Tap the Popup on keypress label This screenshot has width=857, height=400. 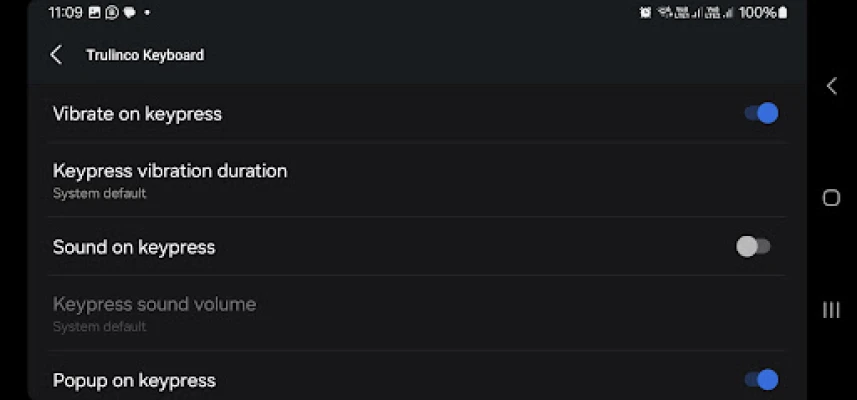(x=134, y=380)
